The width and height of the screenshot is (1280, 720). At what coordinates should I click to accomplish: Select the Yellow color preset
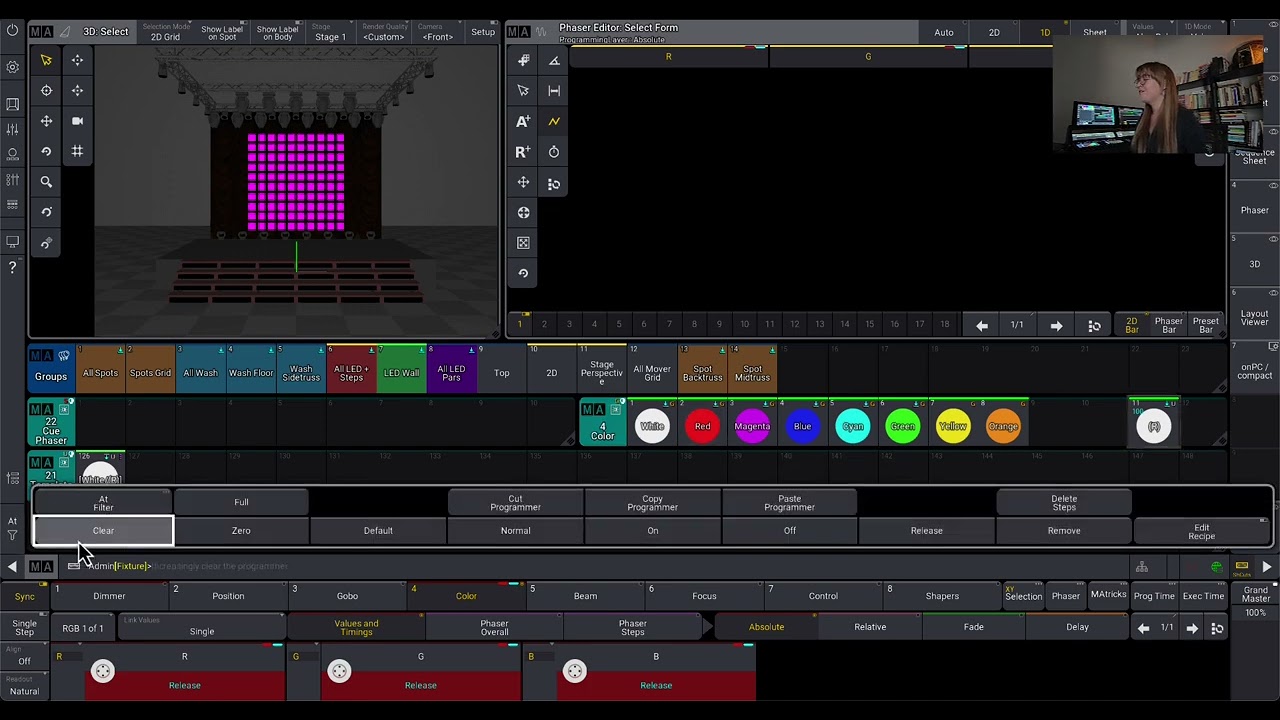click(x=952, y=426)
